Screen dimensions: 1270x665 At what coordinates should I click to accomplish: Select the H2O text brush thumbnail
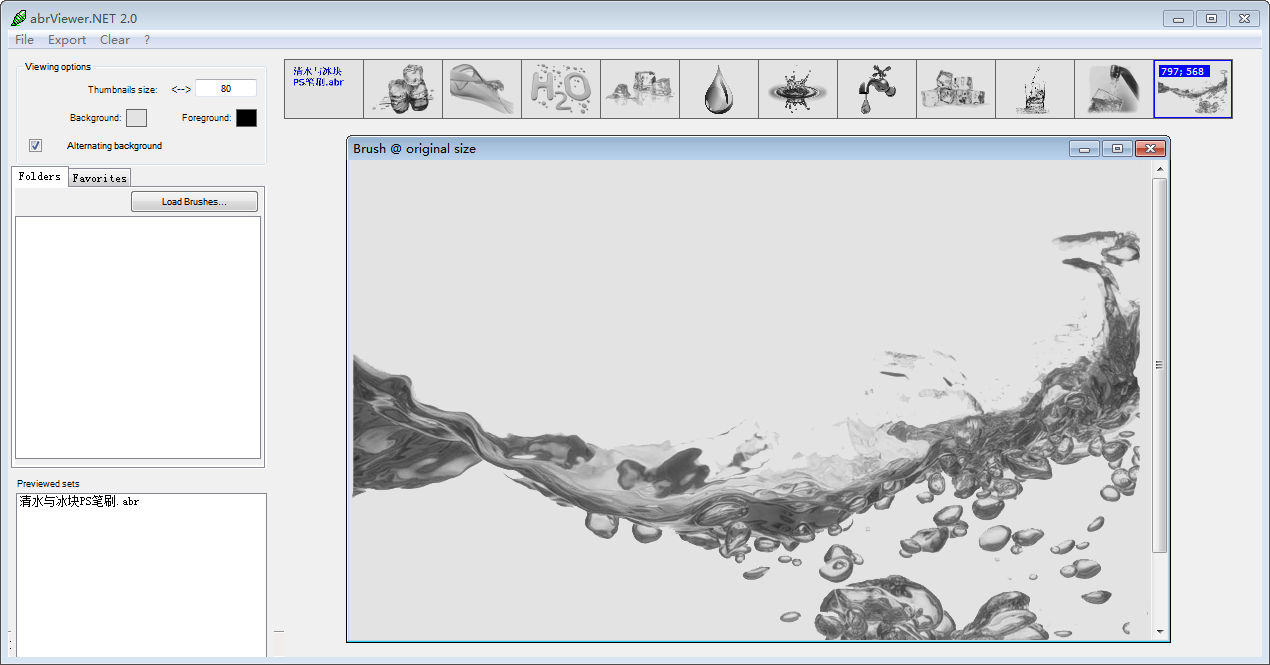tap(561, 89)
